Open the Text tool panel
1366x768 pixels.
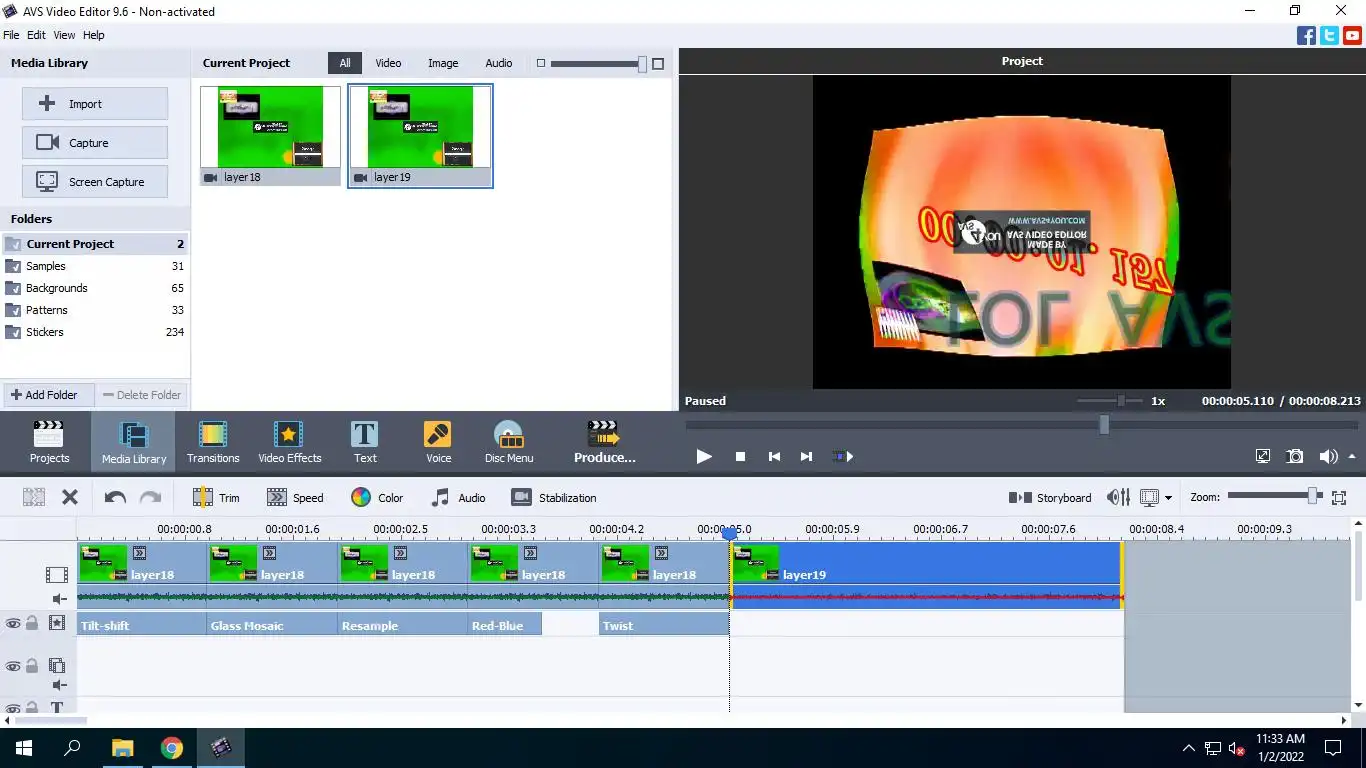365,442
